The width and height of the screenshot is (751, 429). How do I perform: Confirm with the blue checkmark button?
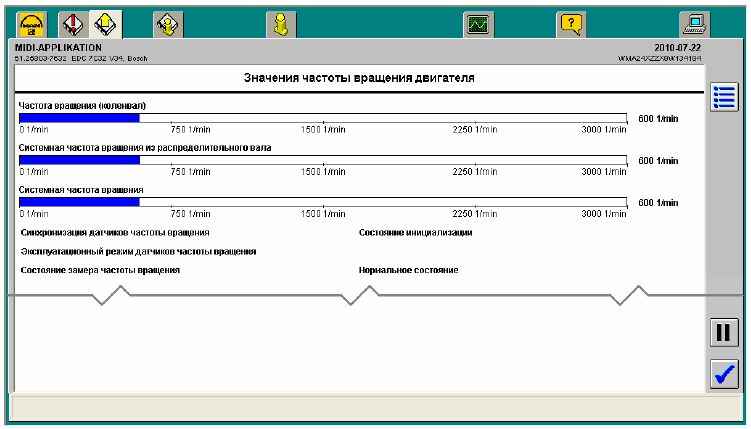point(722,374)
